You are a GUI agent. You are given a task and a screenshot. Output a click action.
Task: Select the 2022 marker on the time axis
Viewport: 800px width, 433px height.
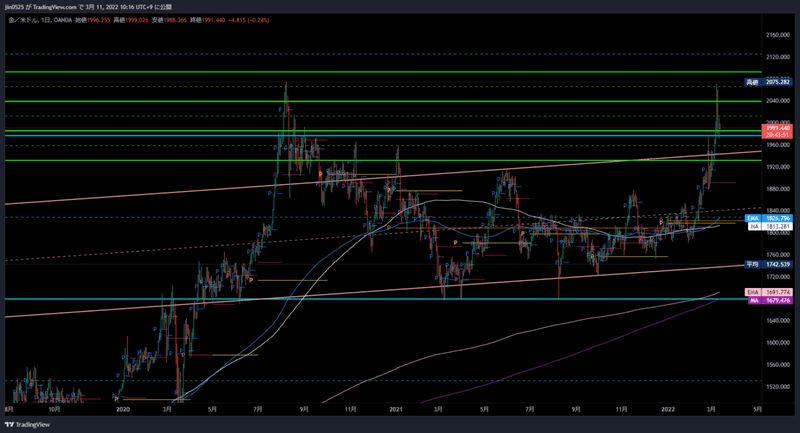668,409
